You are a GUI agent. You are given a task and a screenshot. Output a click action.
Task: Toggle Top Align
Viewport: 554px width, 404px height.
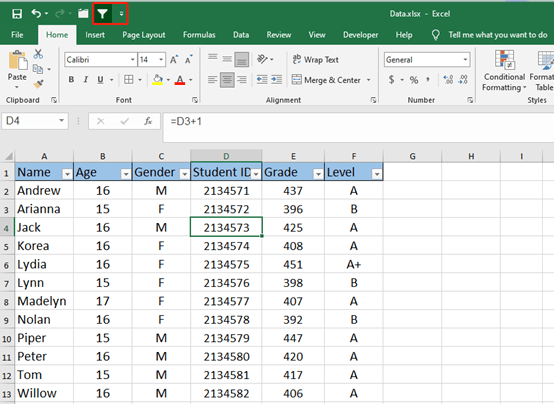(212, 59)
